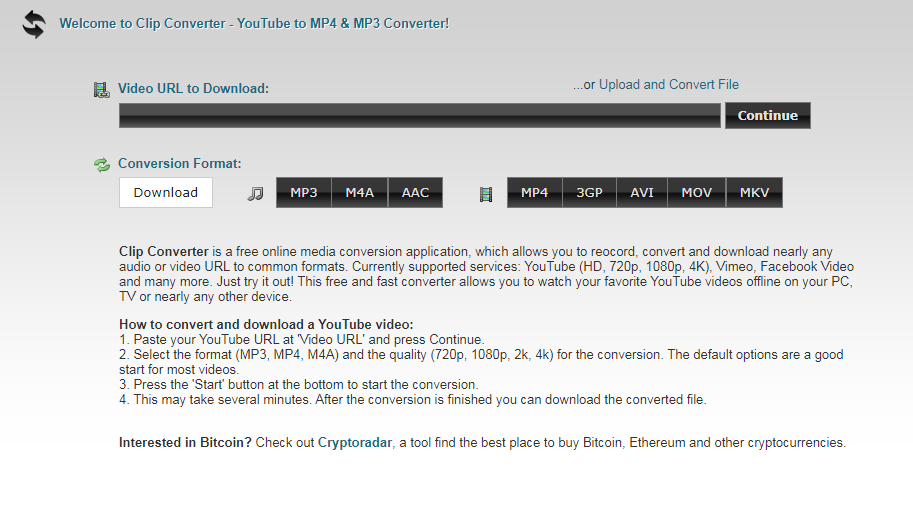Pick the 3GP video format
913x514 pixels.
pos(589,193)
